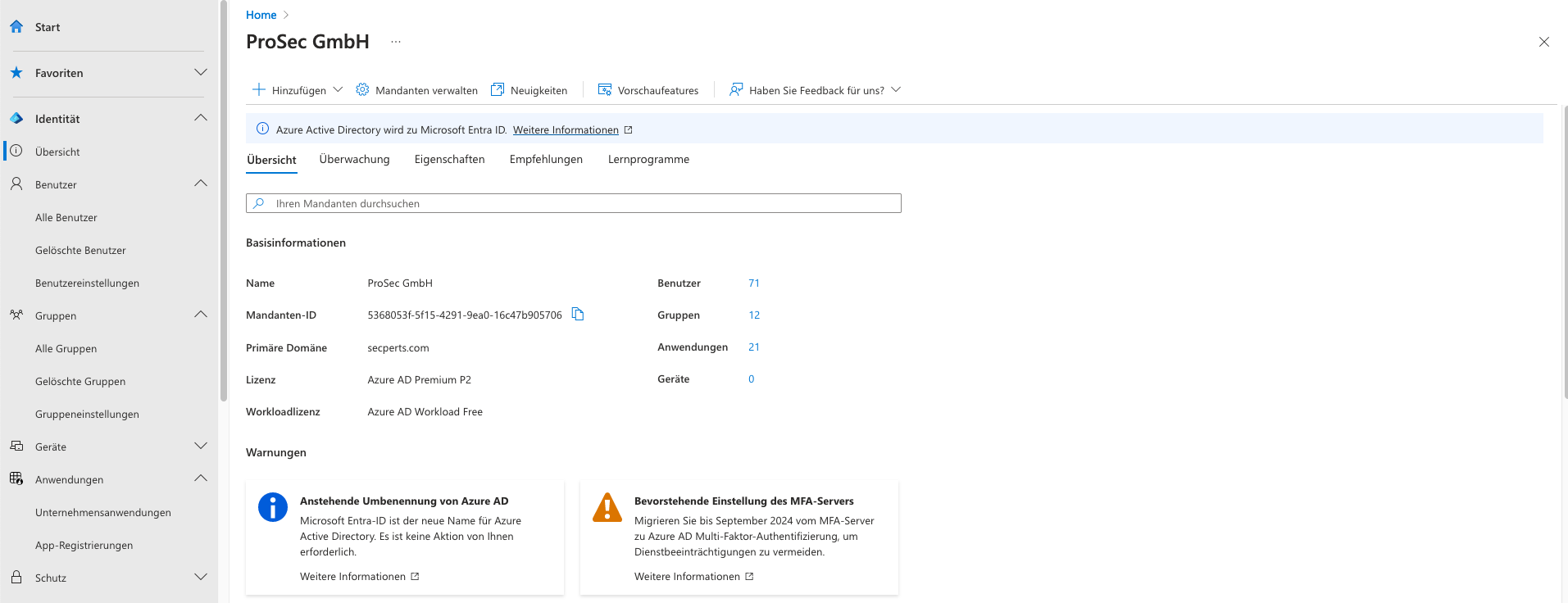Click the Hinzufügen plus icon
The height and width of the screenshot is (603, 1568).
[259, 89]
